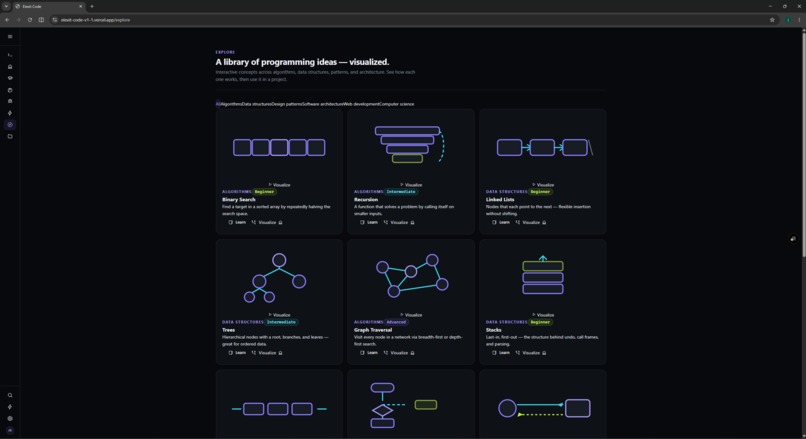Click the 'Stacks' card title
The image size is (806, 439).
(x=493, y=330)
